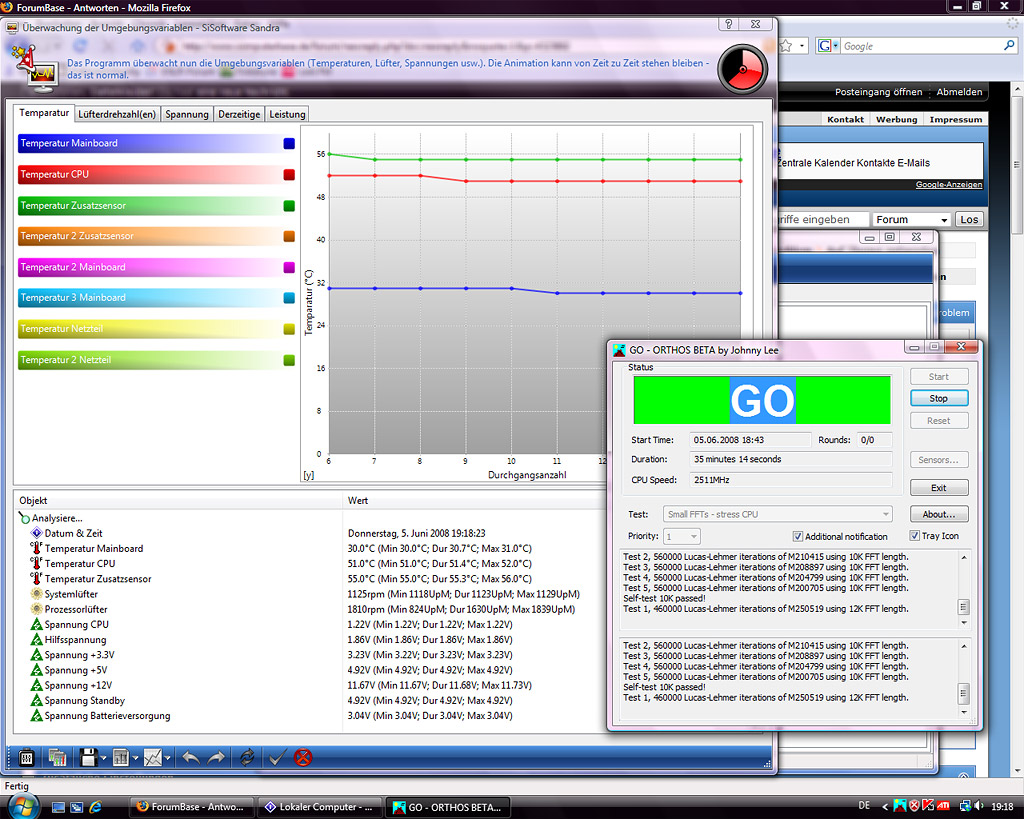Click the Orthos tray icon in system tray
Viewport: 1024px width, 819px height.
[900, 806]
